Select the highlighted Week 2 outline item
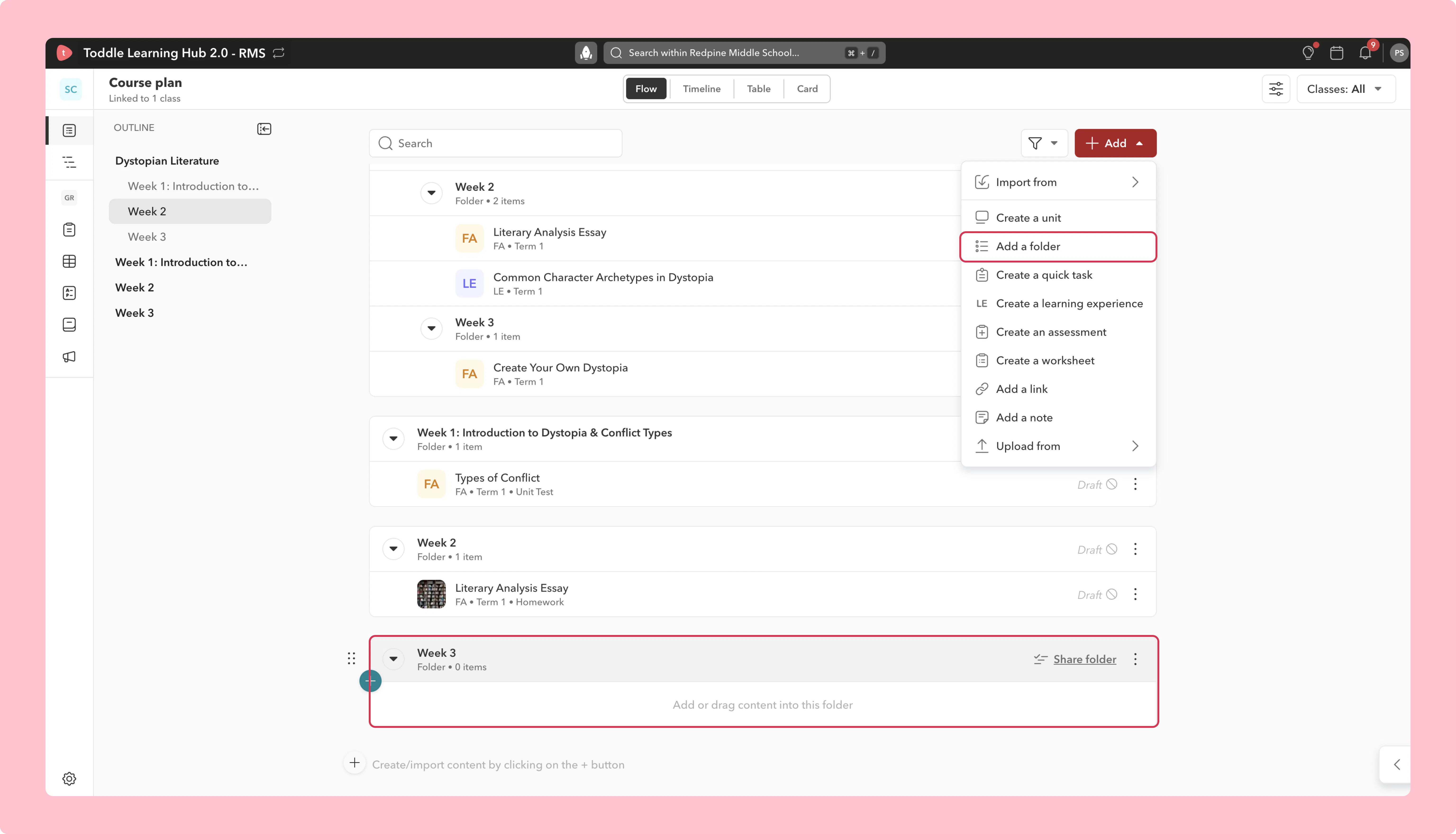Image resolution: width=1456 pixels, height=834 pixels. click(x=190, y=211)
